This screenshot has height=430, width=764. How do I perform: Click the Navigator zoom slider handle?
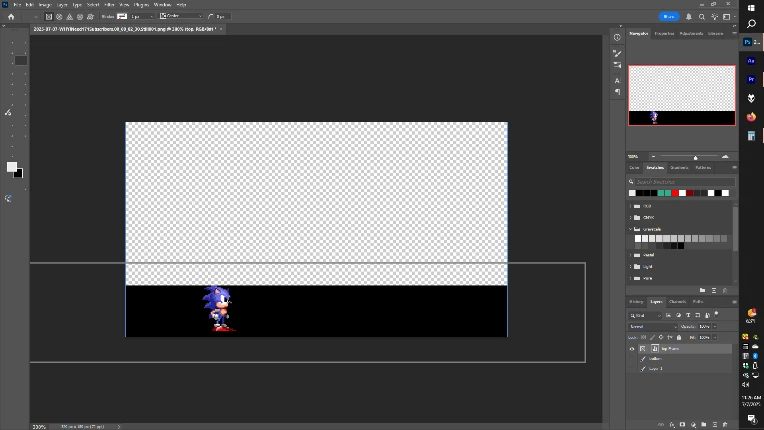pyautogui.click(x=696, y=157)
